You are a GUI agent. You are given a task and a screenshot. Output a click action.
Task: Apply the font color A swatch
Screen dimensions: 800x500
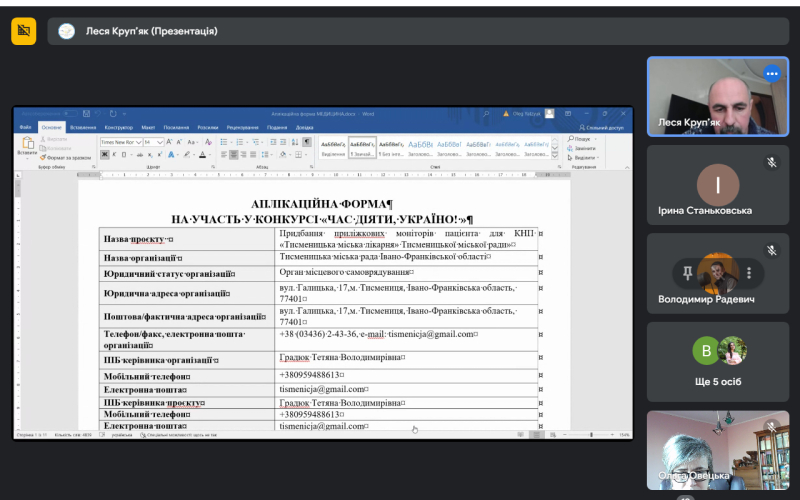pos(203,155)
